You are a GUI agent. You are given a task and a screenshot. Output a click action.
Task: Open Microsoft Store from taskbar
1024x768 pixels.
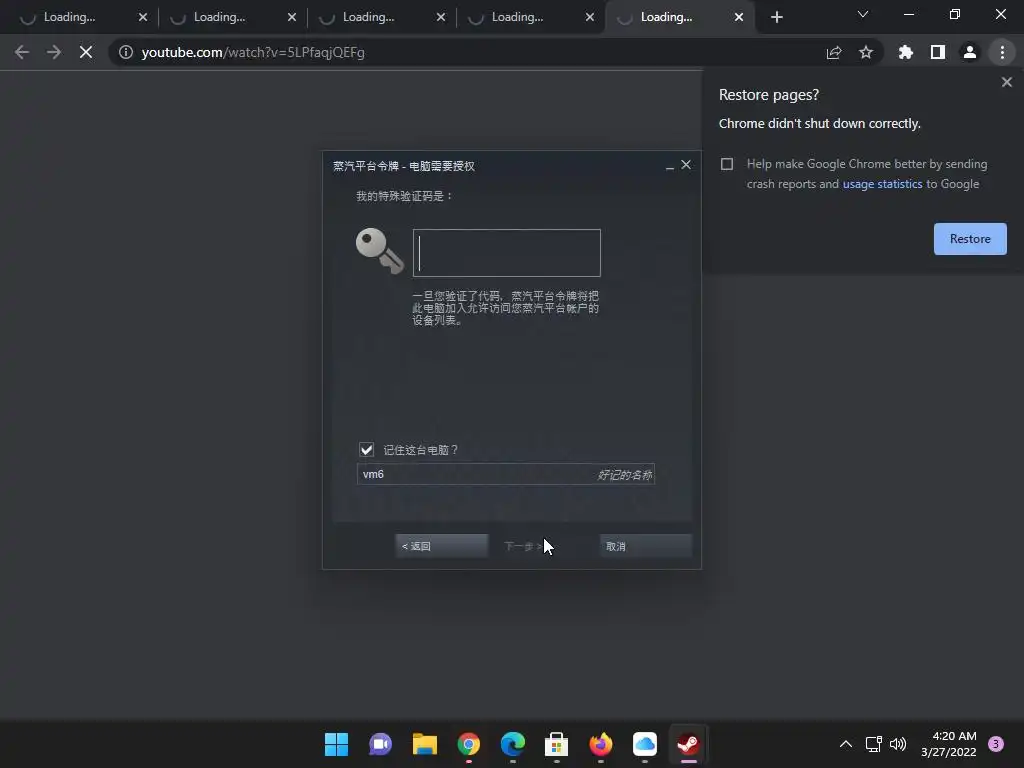[556, 744]
